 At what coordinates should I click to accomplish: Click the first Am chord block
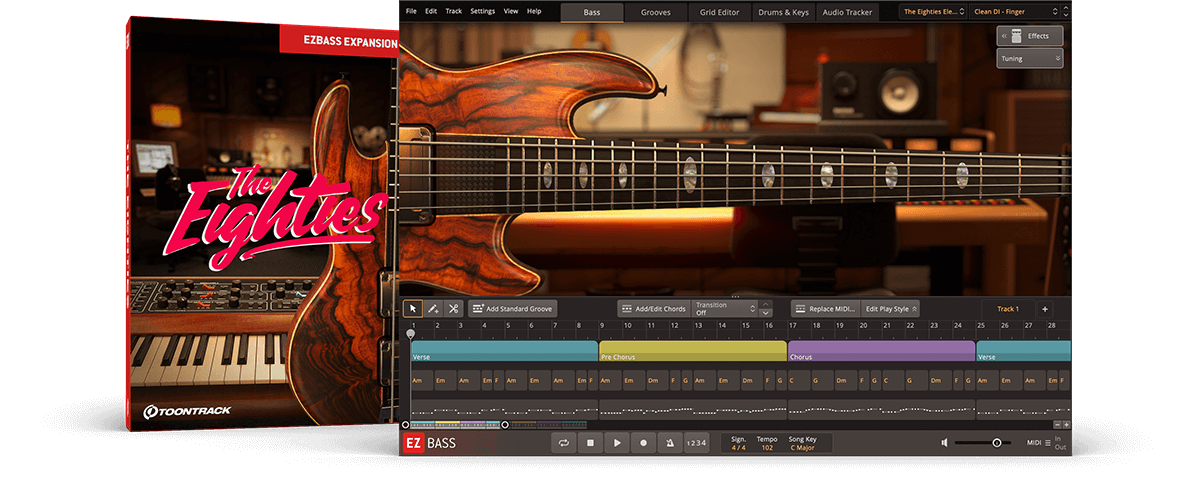421,380
